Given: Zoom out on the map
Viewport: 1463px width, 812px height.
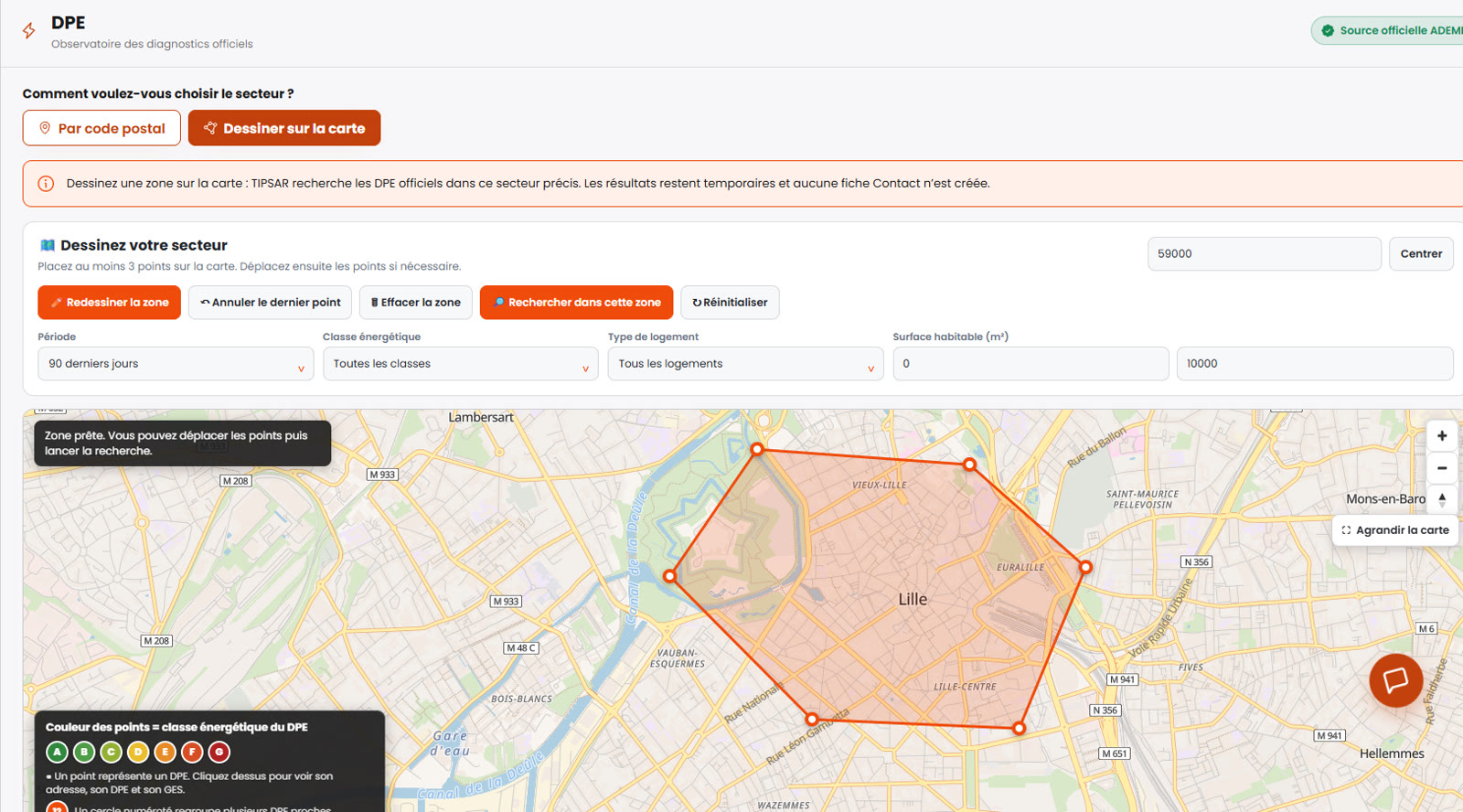Looking at the screenshot, I should [x=1442, y=468].
